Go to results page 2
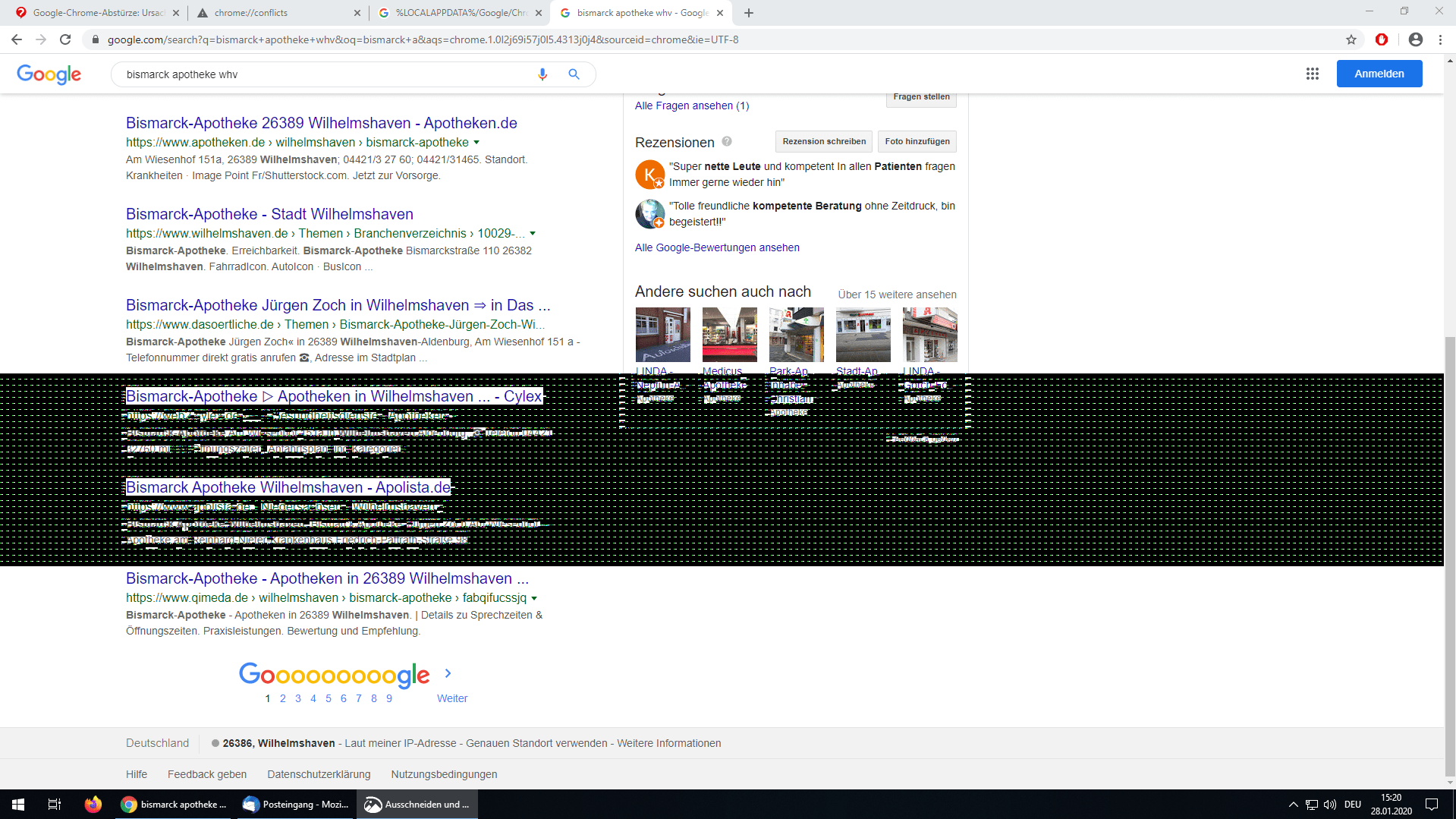 [x=283, y=698]
